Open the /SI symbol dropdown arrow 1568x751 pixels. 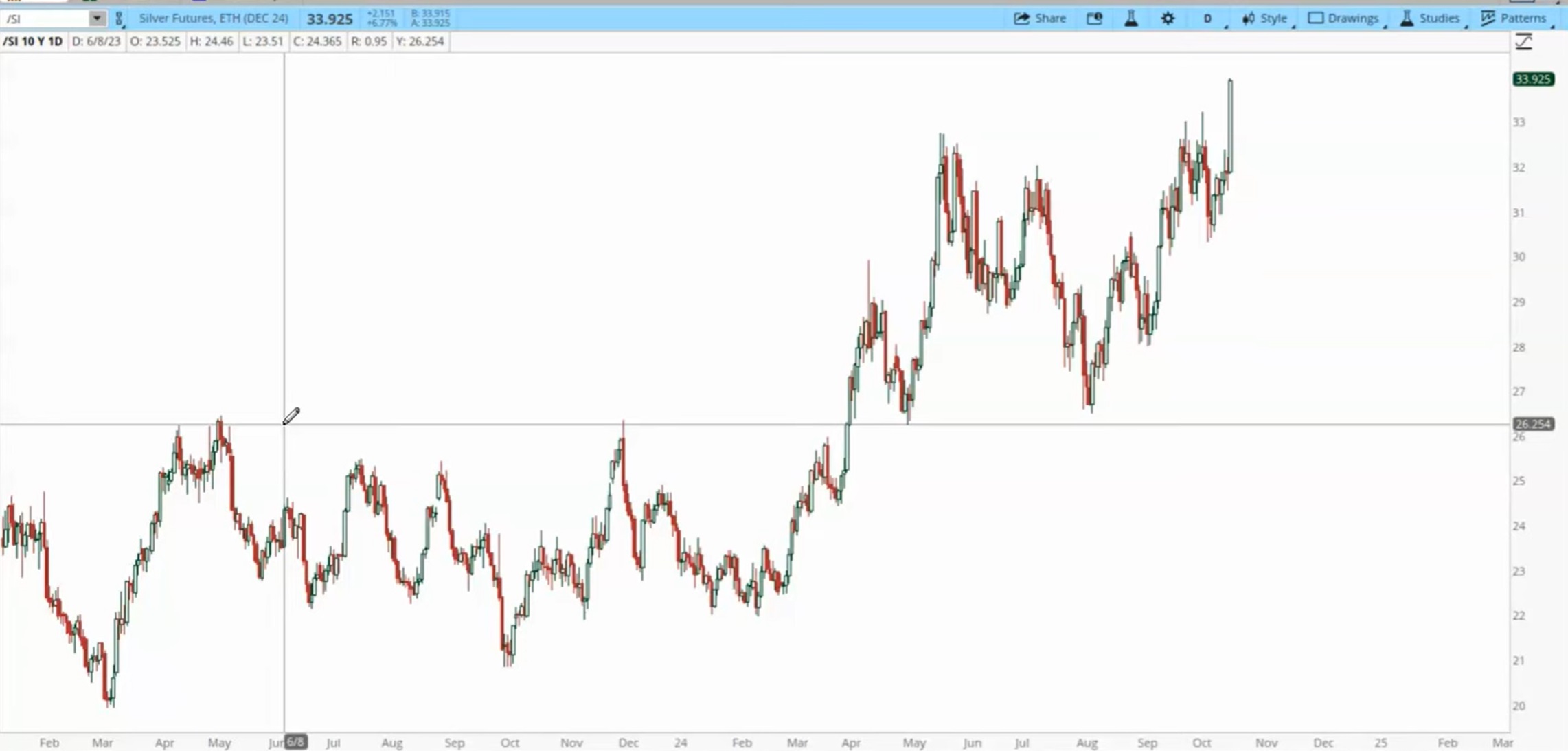point(98,19)
